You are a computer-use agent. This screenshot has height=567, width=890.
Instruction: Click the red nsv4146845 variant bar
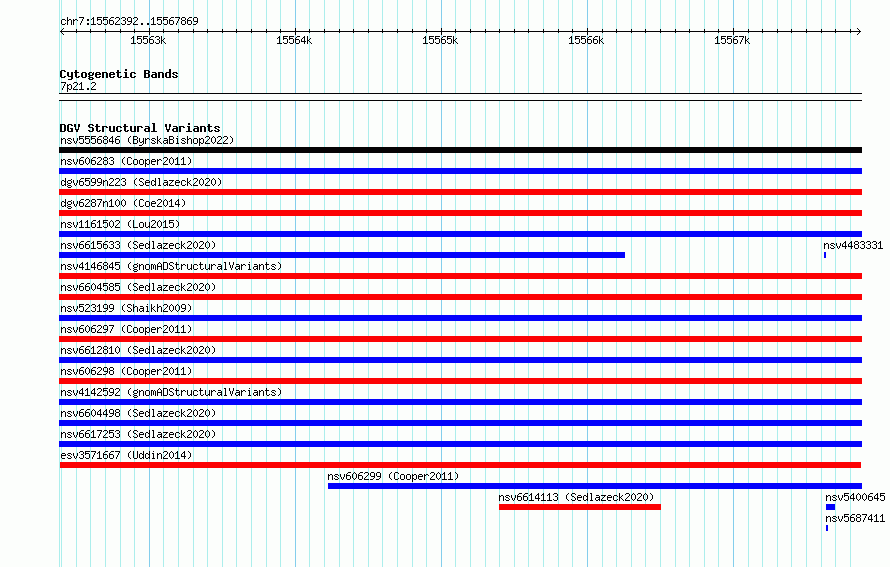[x=460, y=276]
